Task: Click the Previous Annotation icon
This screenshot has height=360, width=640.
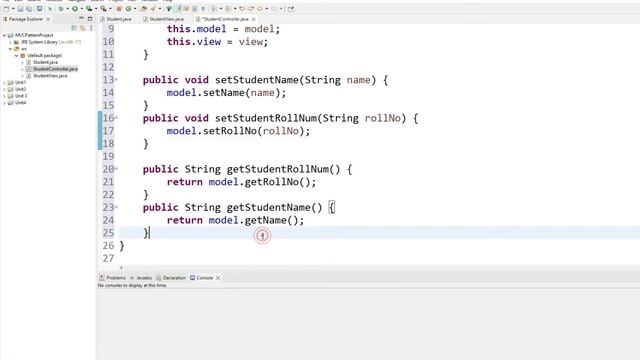Action: pos(228,9)
